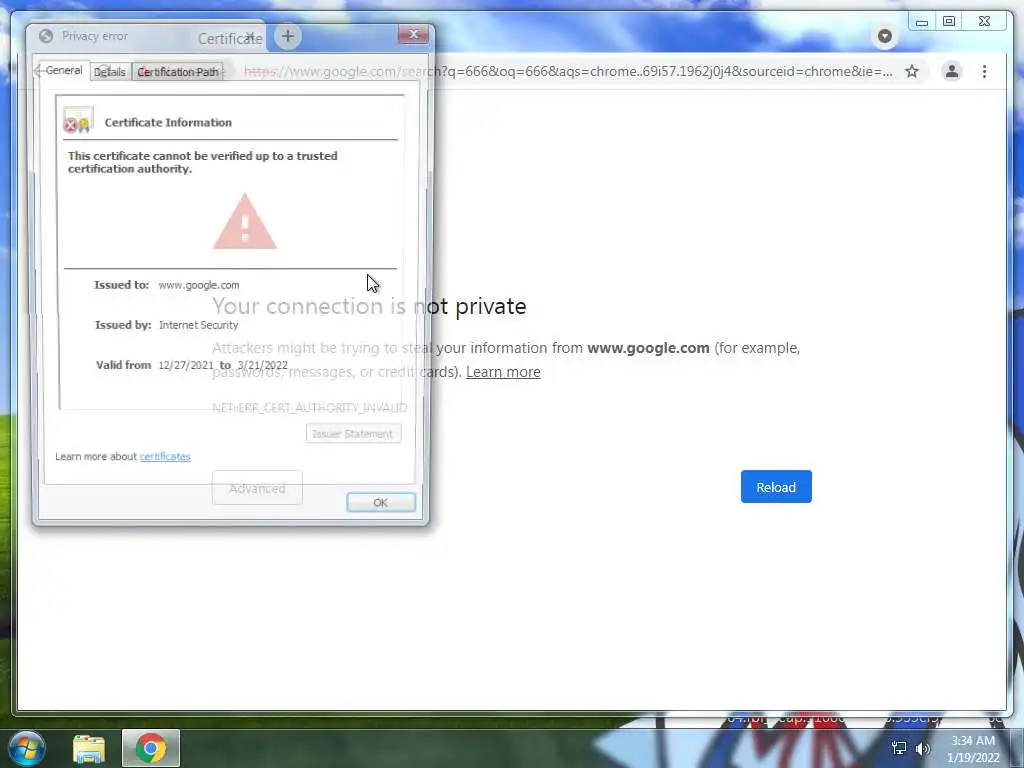Click OK to close the Certificate dialog
1024x768 pixels.
pos(381,502)
